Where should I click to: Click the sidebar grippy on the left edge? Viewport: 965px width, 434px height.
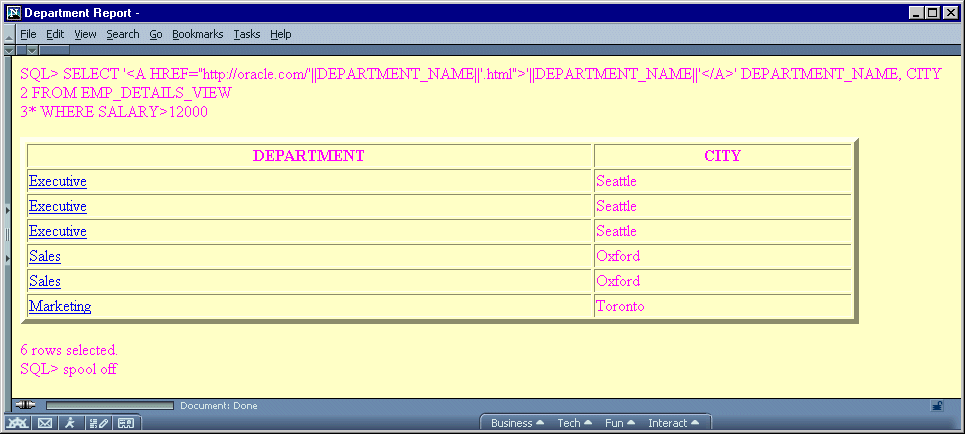(7, 235)
